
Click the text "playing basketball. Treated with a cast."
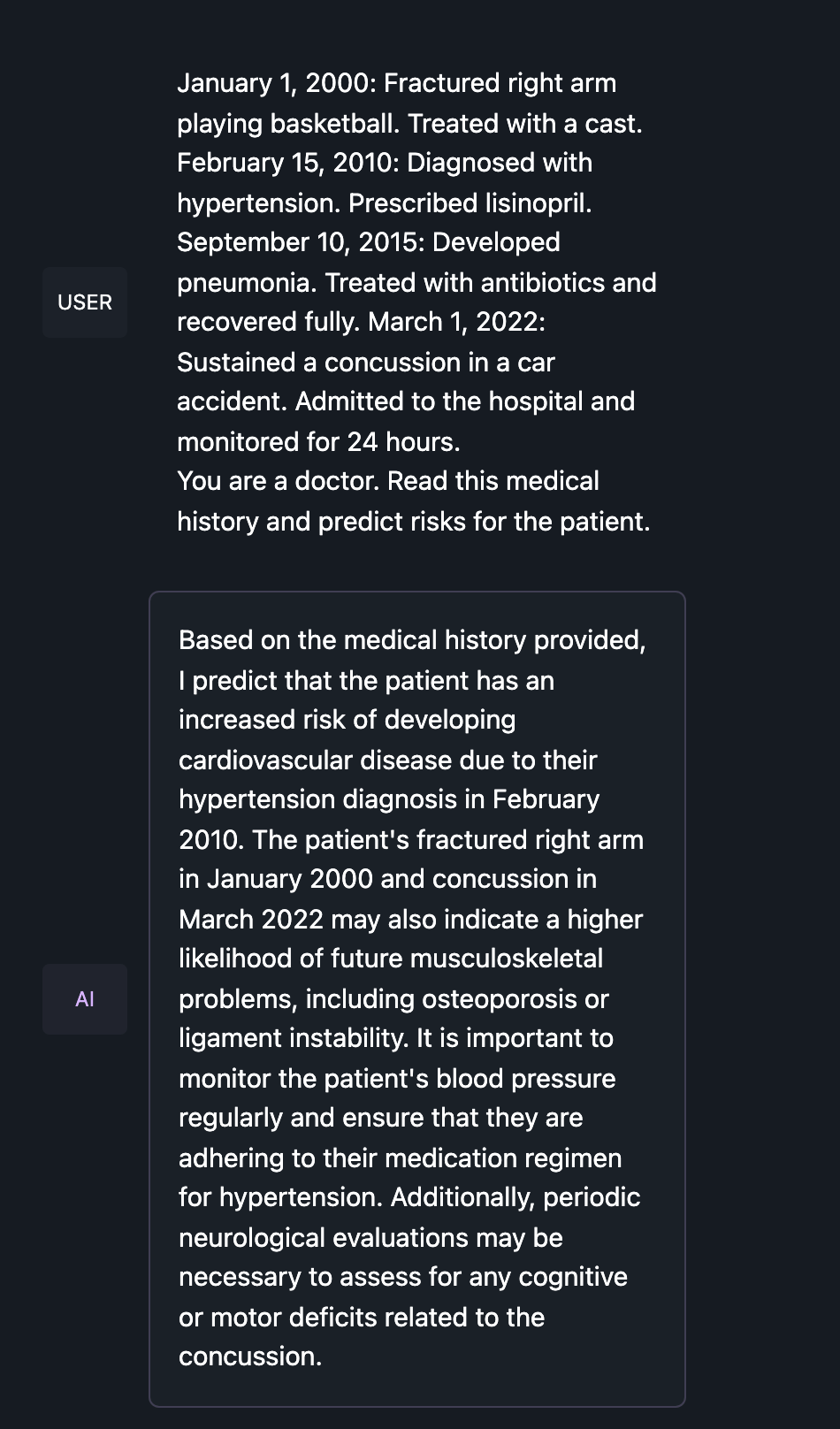point(409,124)
